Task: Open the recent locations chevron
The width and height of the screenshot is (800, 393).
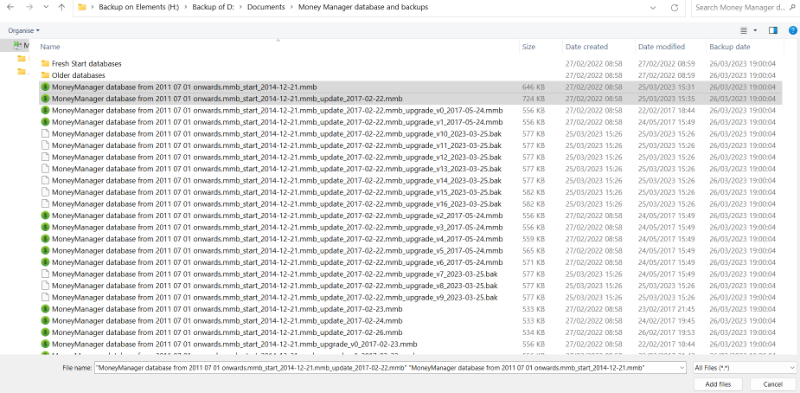Action: 46,8
